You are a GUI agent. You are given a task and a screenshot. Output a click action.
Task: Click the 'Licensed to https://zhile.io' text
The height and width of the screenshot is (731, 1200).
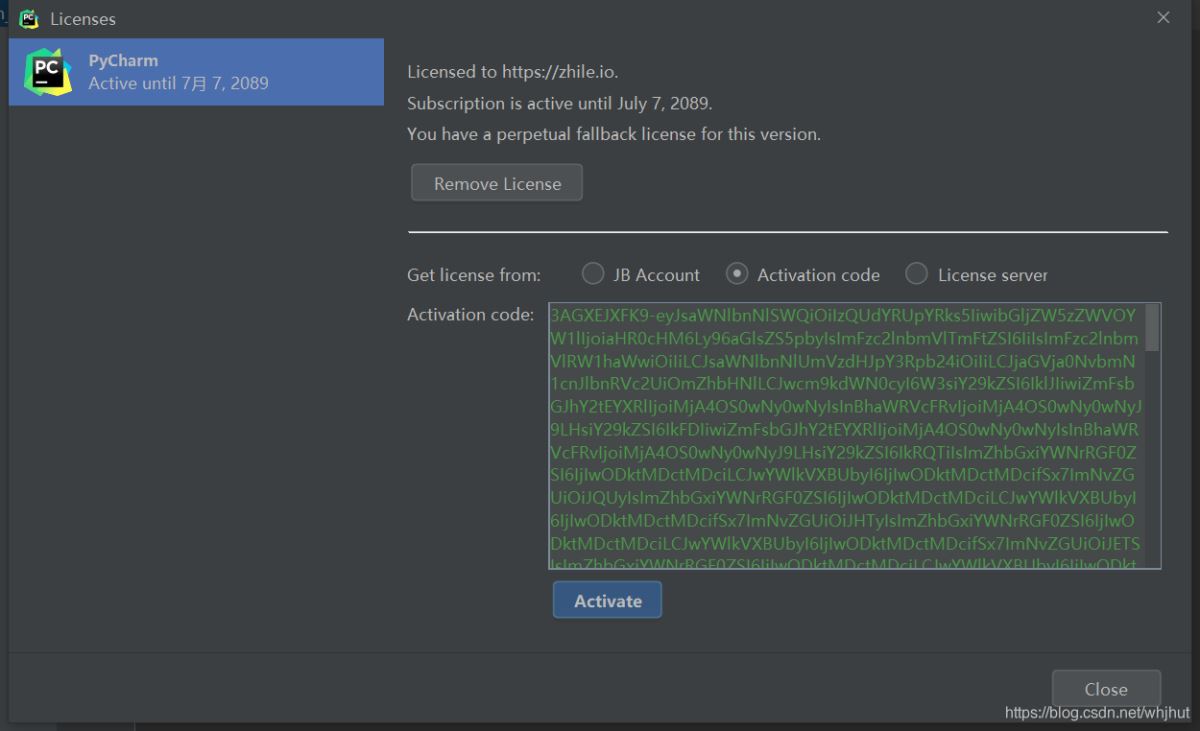coord(519,72)
